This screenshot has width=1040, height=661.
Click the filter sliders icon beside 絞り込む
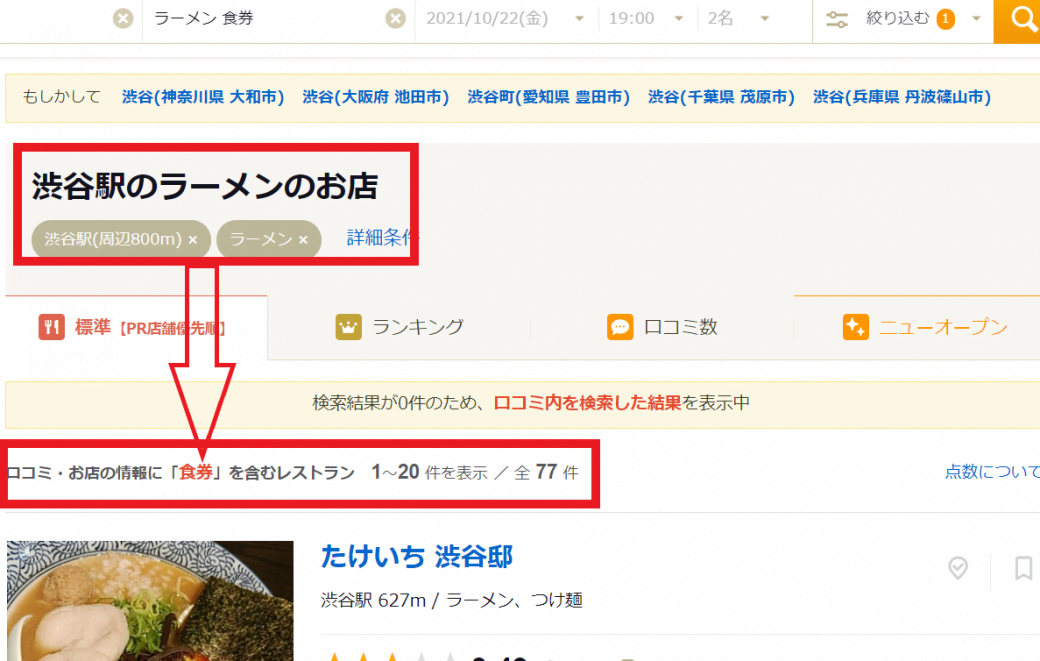tap(837, 19)
